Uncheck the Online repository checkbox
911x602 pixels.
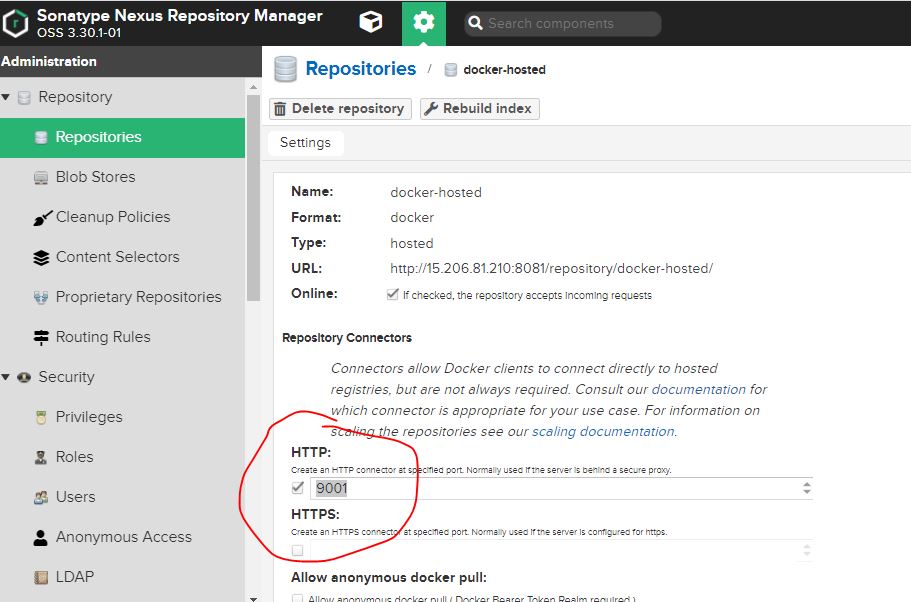(392, 295)
